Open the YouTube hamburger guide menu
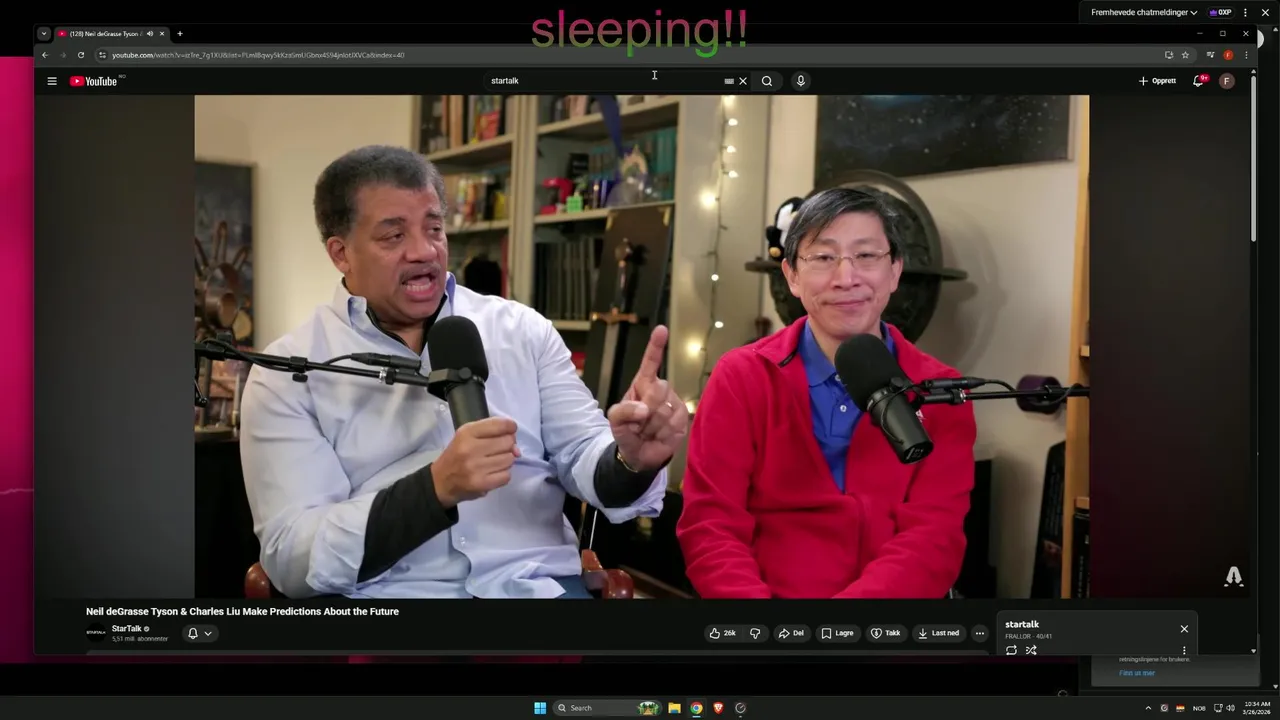The image size is (1280, 720). pyautogui.click(x=52, y=81)
